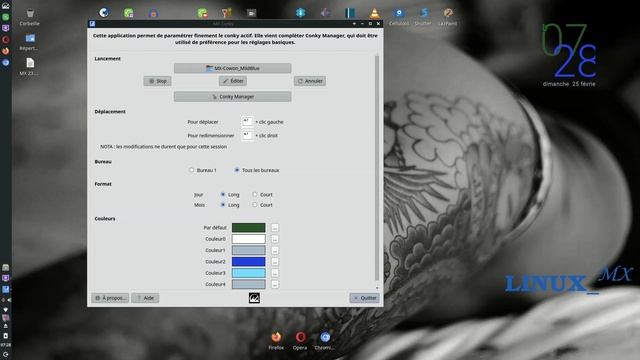This screenshot has height=360, width=640.
Task: Click the '...' button beside Couleur1
Action: [x=275, y=250]
